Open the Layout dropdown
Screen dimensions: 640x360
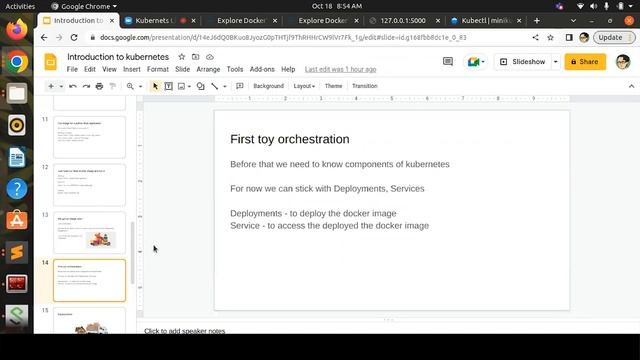pyautogui.click(x=304, y=86)
